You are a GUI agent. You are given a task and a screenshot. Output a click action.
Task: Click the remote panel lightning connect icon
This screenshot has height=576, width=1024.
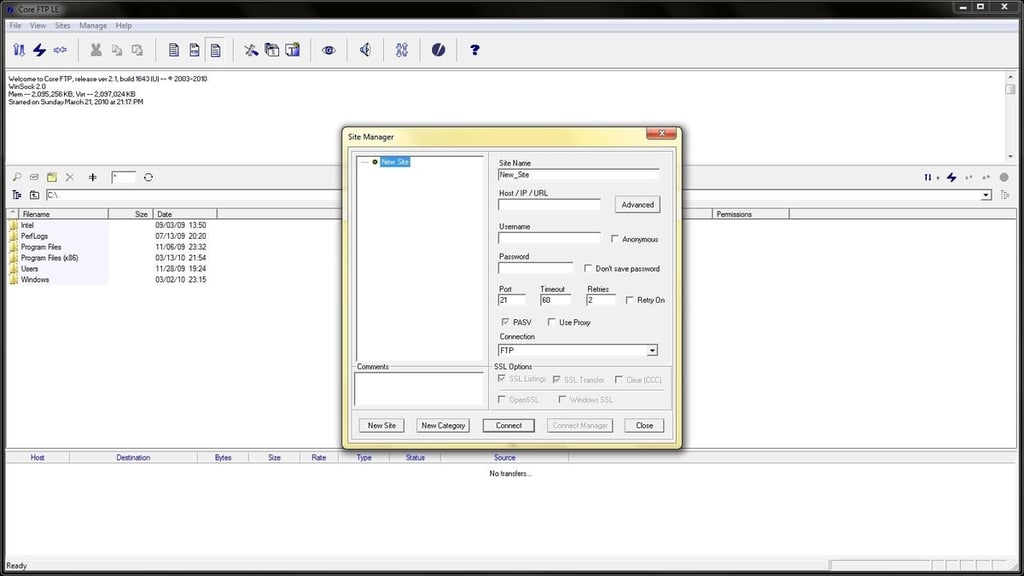pos(952,177)
